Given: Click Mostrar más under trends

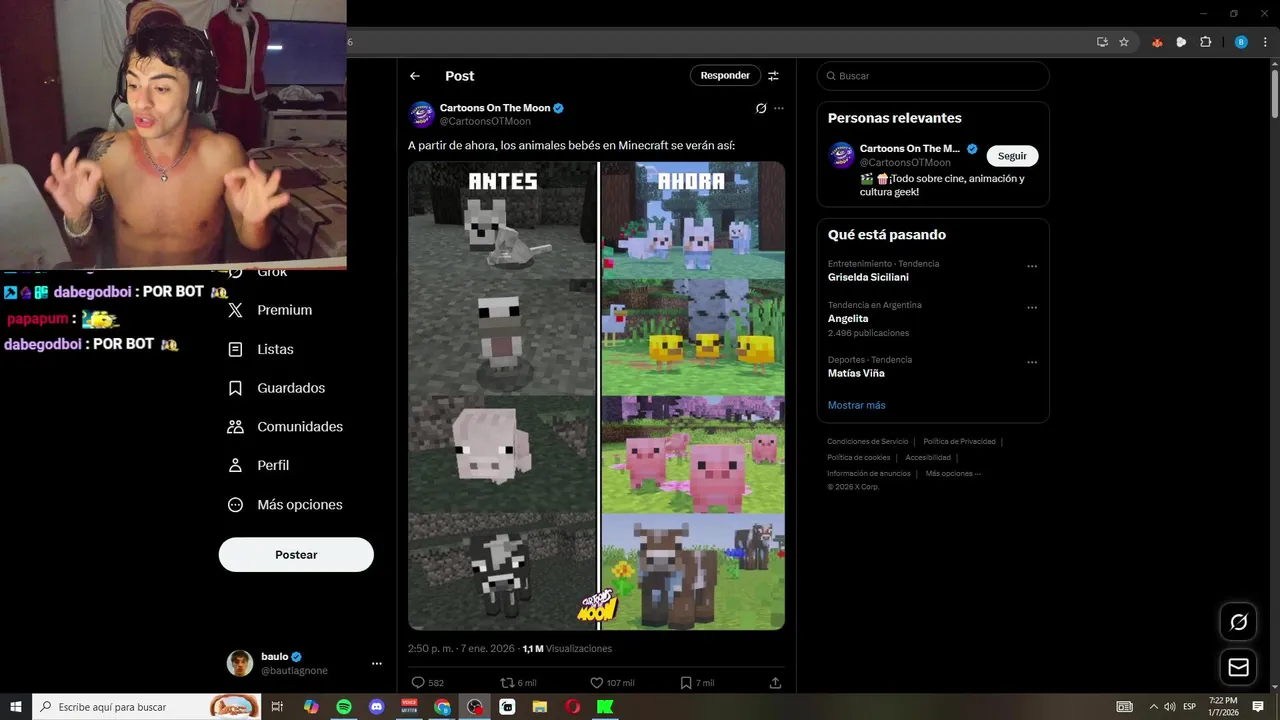Looking at the screenshot, I should tap(856, 405).
